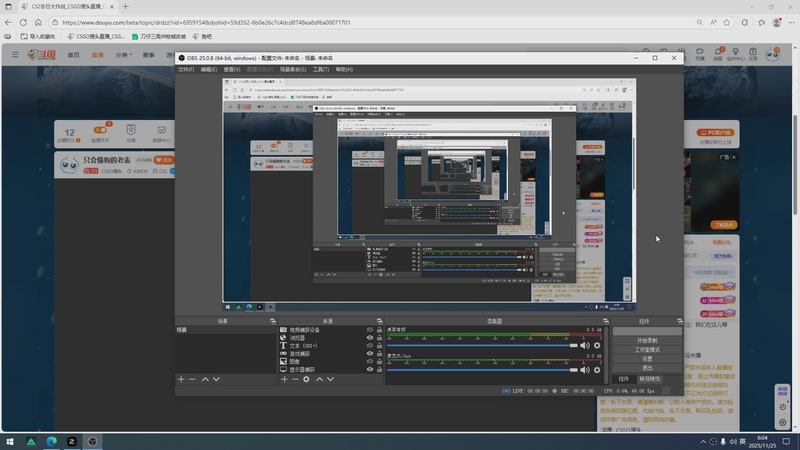800x450 pixels.
Task: Undock the Scenes panel via float icon
Action: (x=273, y=321)
